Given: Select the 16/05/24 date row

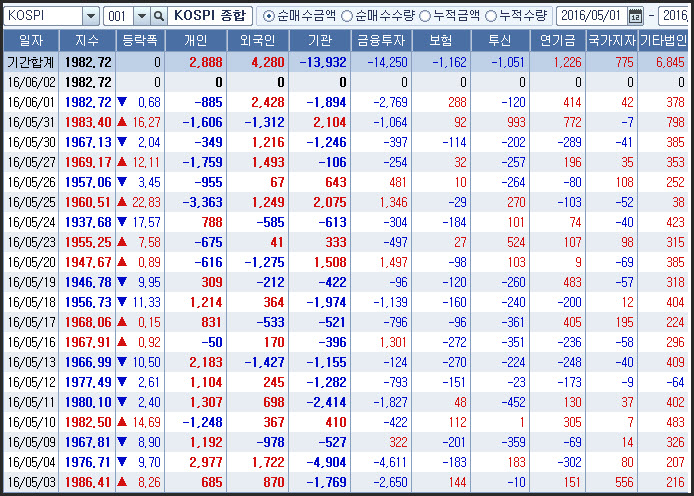Looking at the screenshot, I should [346, 222].
